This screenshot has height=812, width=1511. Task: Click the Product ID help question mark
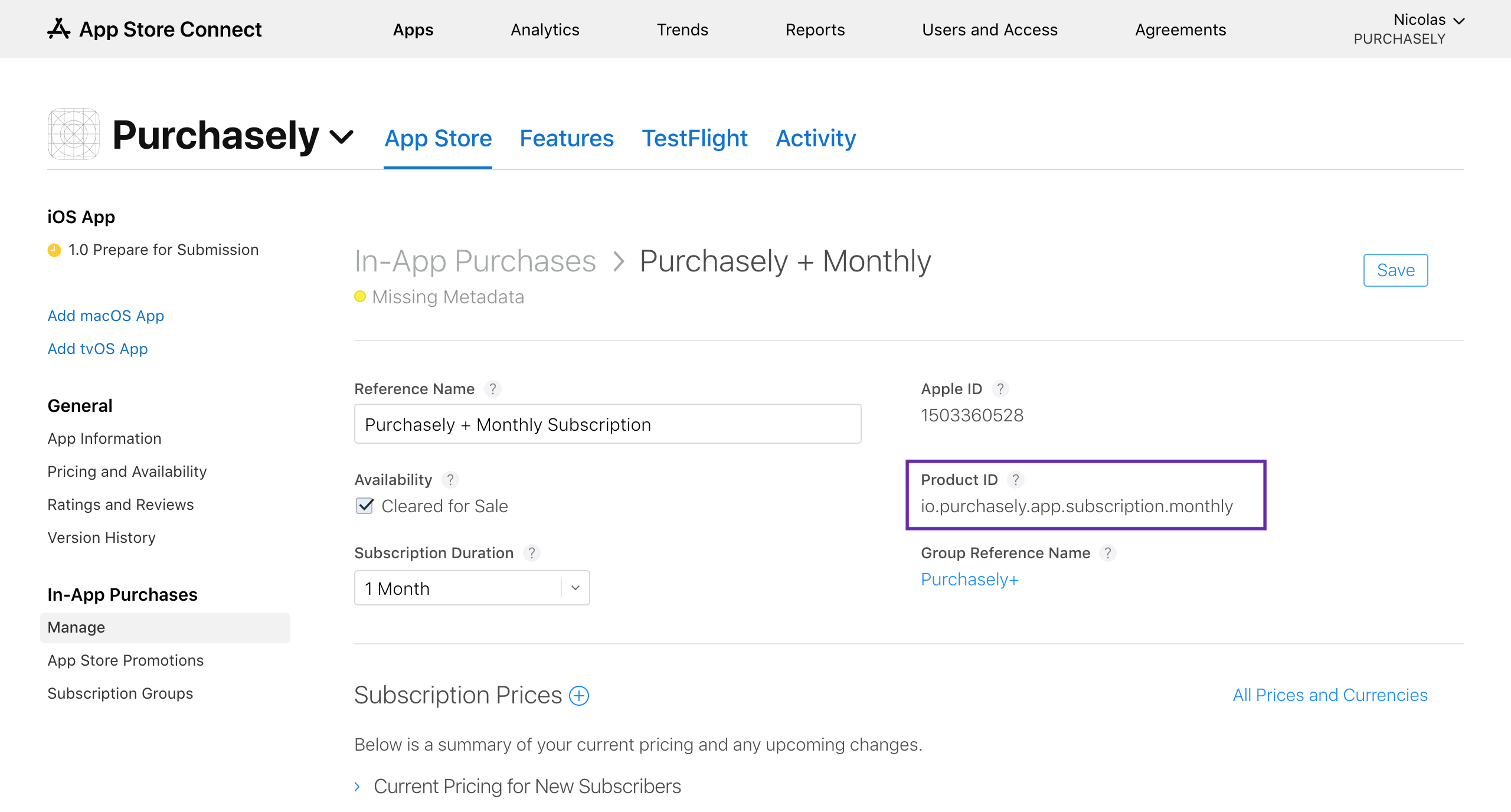pos(1016,480)
